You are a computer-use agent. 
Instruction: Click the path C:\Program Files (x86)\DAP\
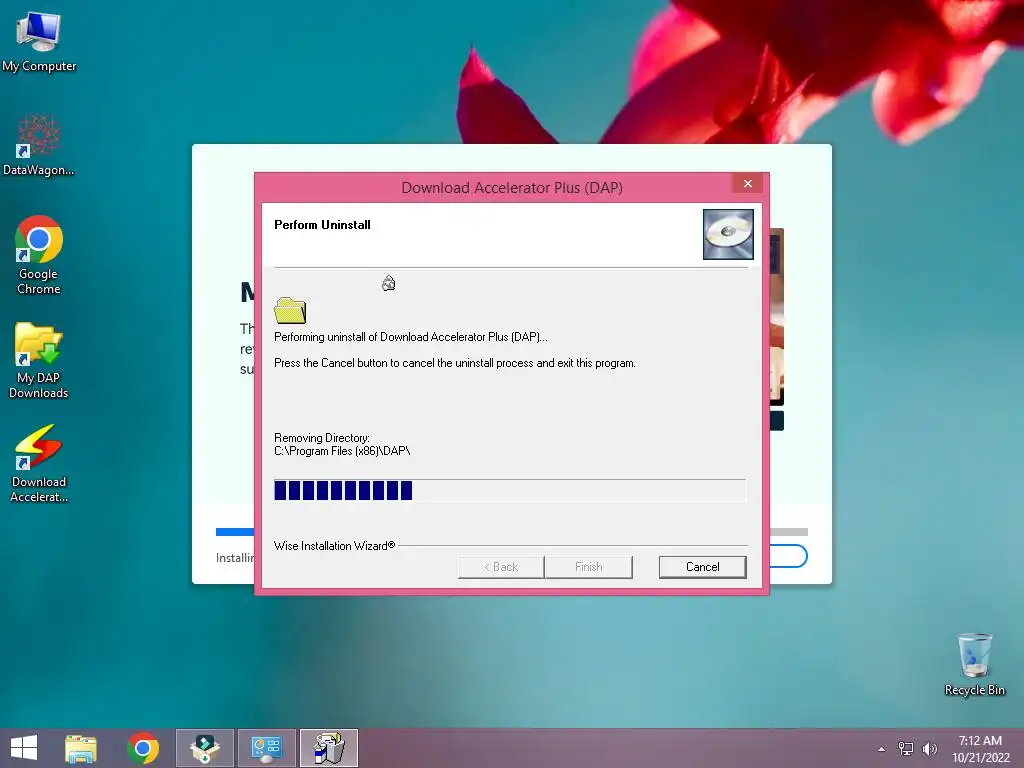342,451
